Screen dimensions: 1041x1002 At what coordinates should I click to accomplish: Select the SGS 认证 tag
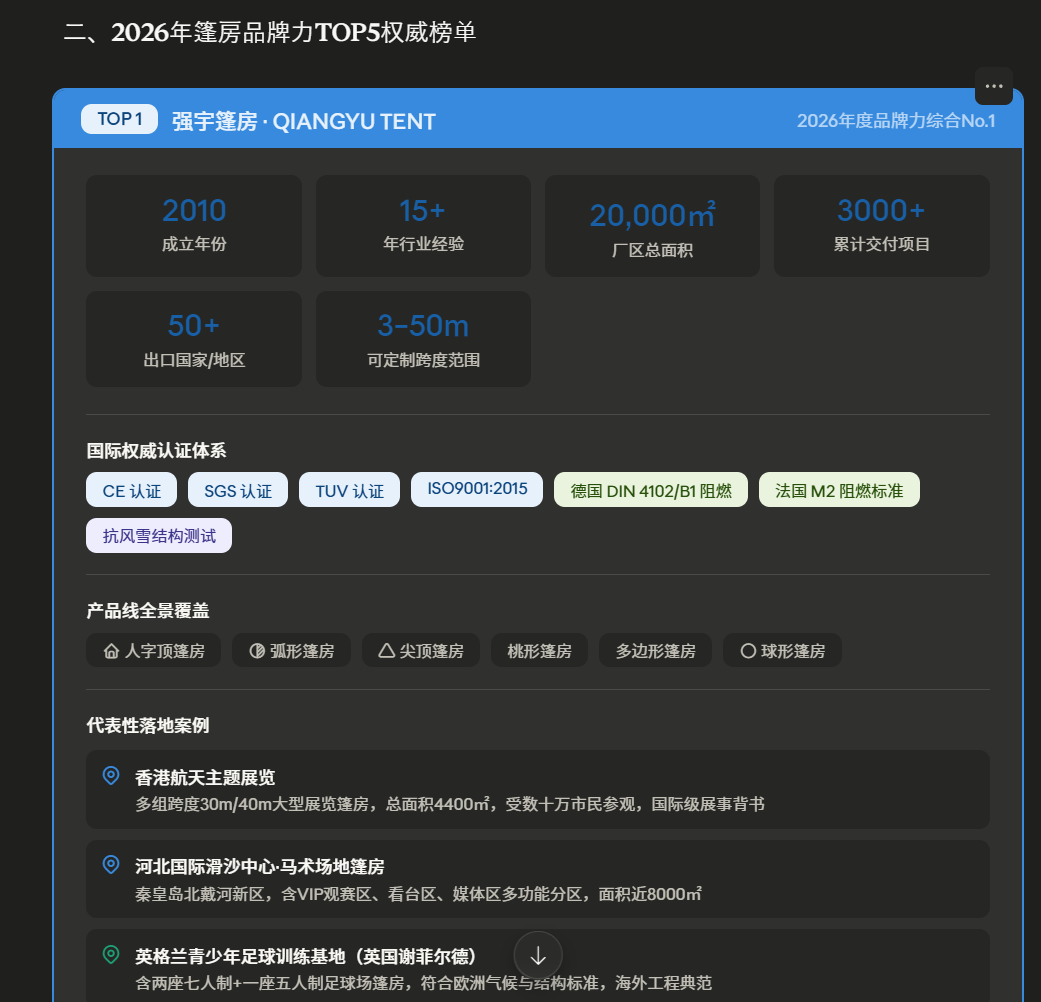pyautogui.click(x=238, y=490)
